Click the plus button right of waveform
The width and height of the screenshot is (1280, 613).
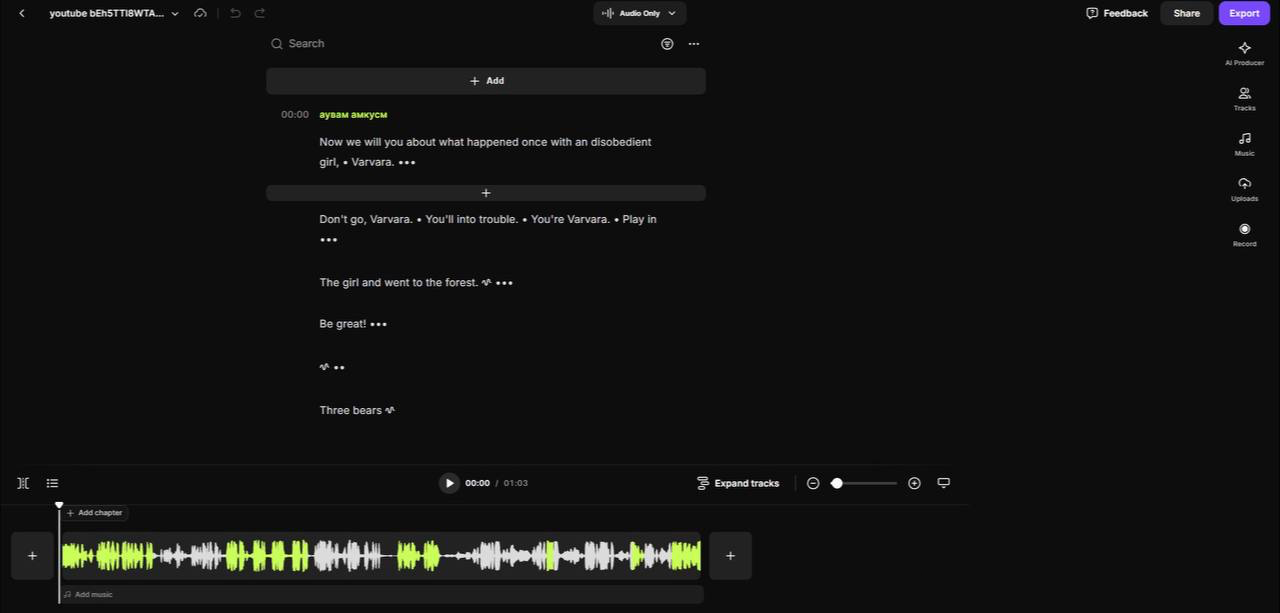(730, 556)
